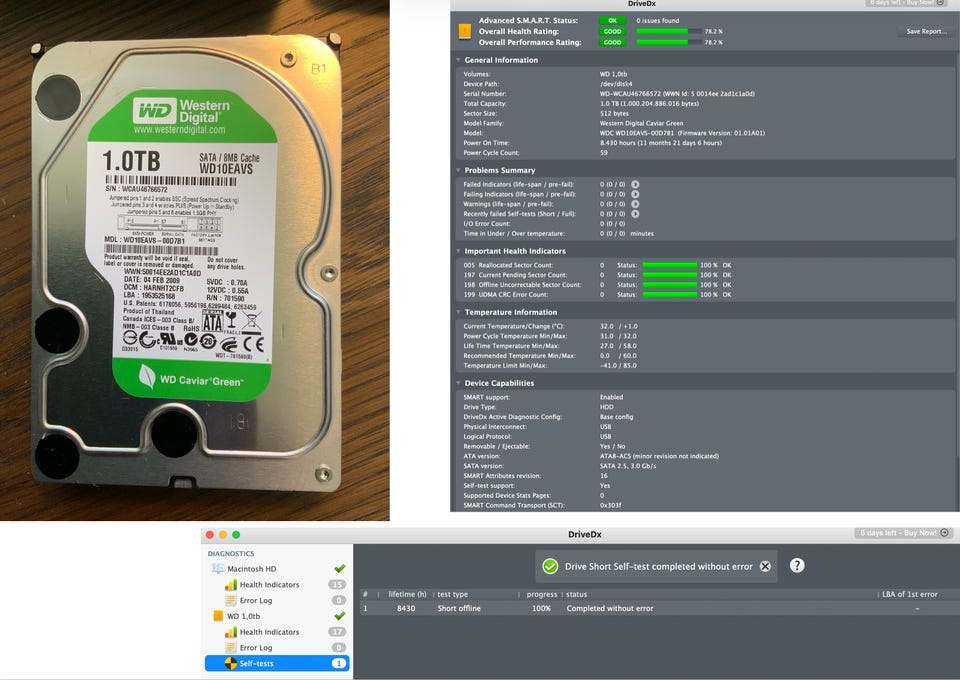Image resolution: width=960 pixels, height=680 pixels.
Task: Click the DIAGNOSTICS sidebar heading
Action: (231, 553)
